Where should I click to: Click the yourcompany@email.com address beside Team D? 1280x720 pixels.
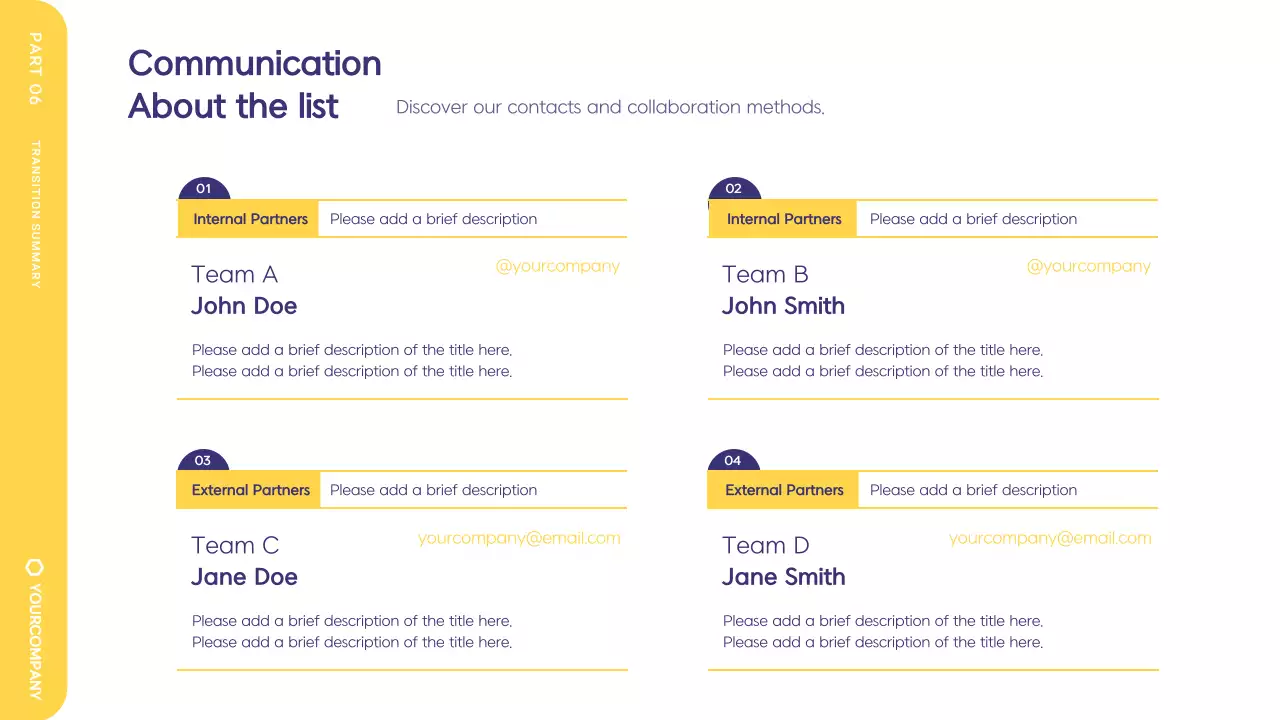pyautogui.click(x=1050, y=538)
